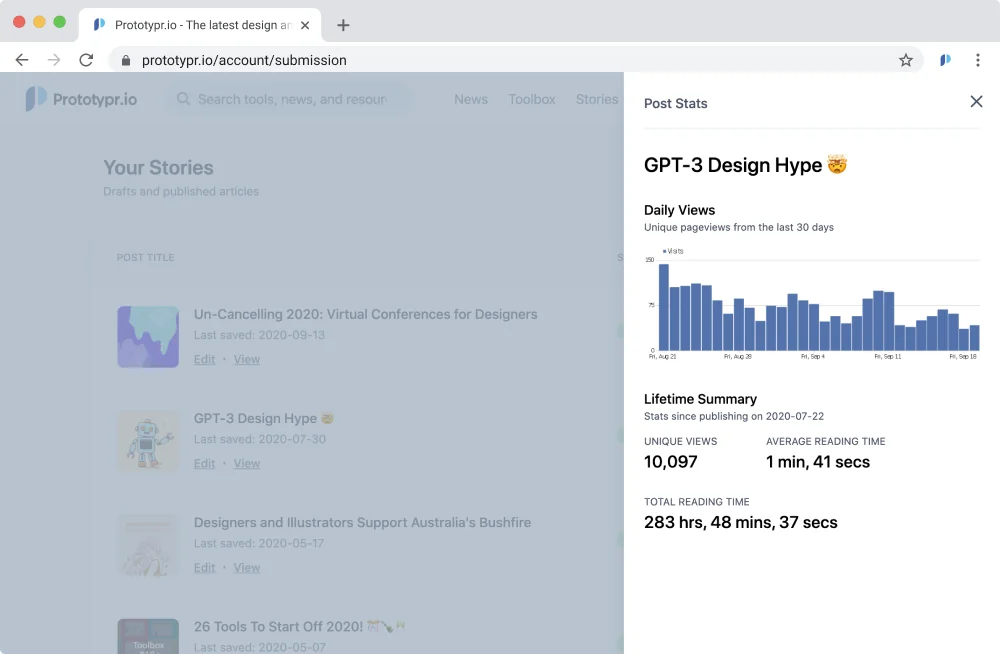View the Un-Cancelling 2020 article
Image resolution: width=1000 pixels, height=654 pixels.
[246, 359]
